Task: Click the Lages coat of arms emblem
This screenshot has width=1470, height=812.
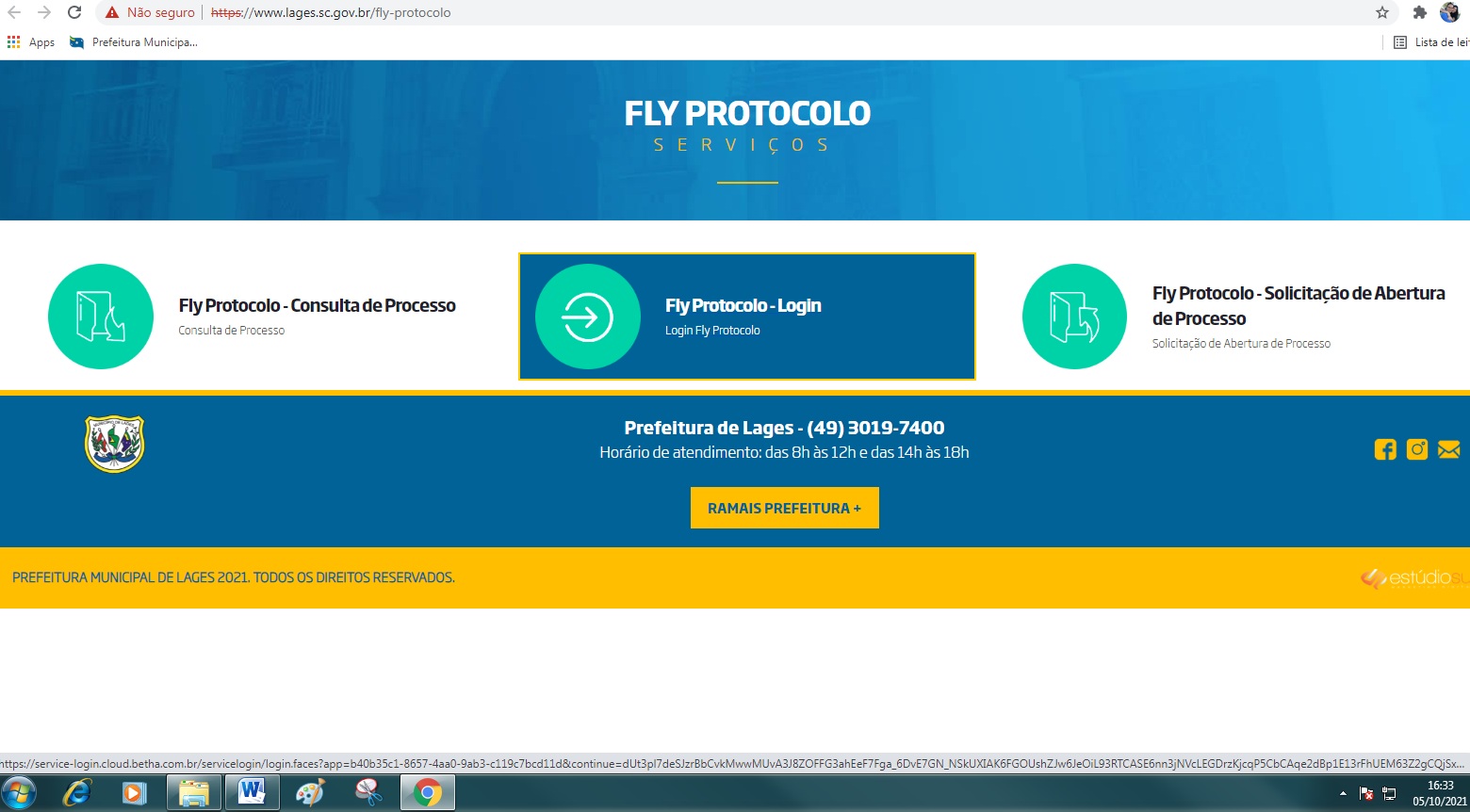Action: click(x=114, y=443)
